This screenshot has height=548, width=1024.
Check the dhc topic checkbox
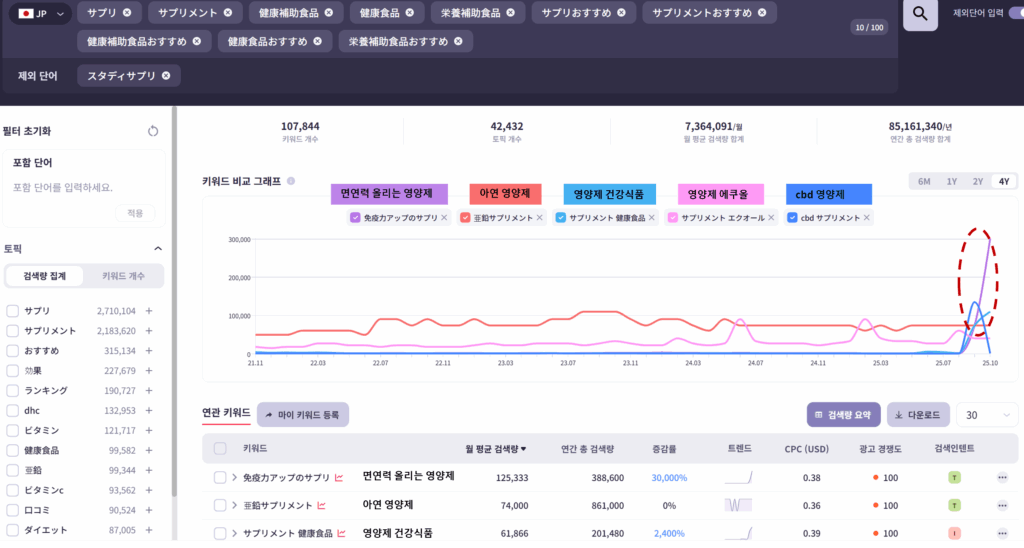pos(12,411)
